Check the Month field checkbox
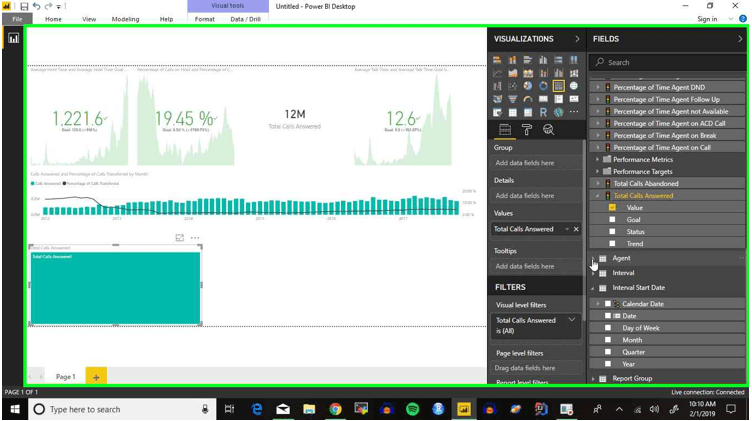 (x=608, y=340)
